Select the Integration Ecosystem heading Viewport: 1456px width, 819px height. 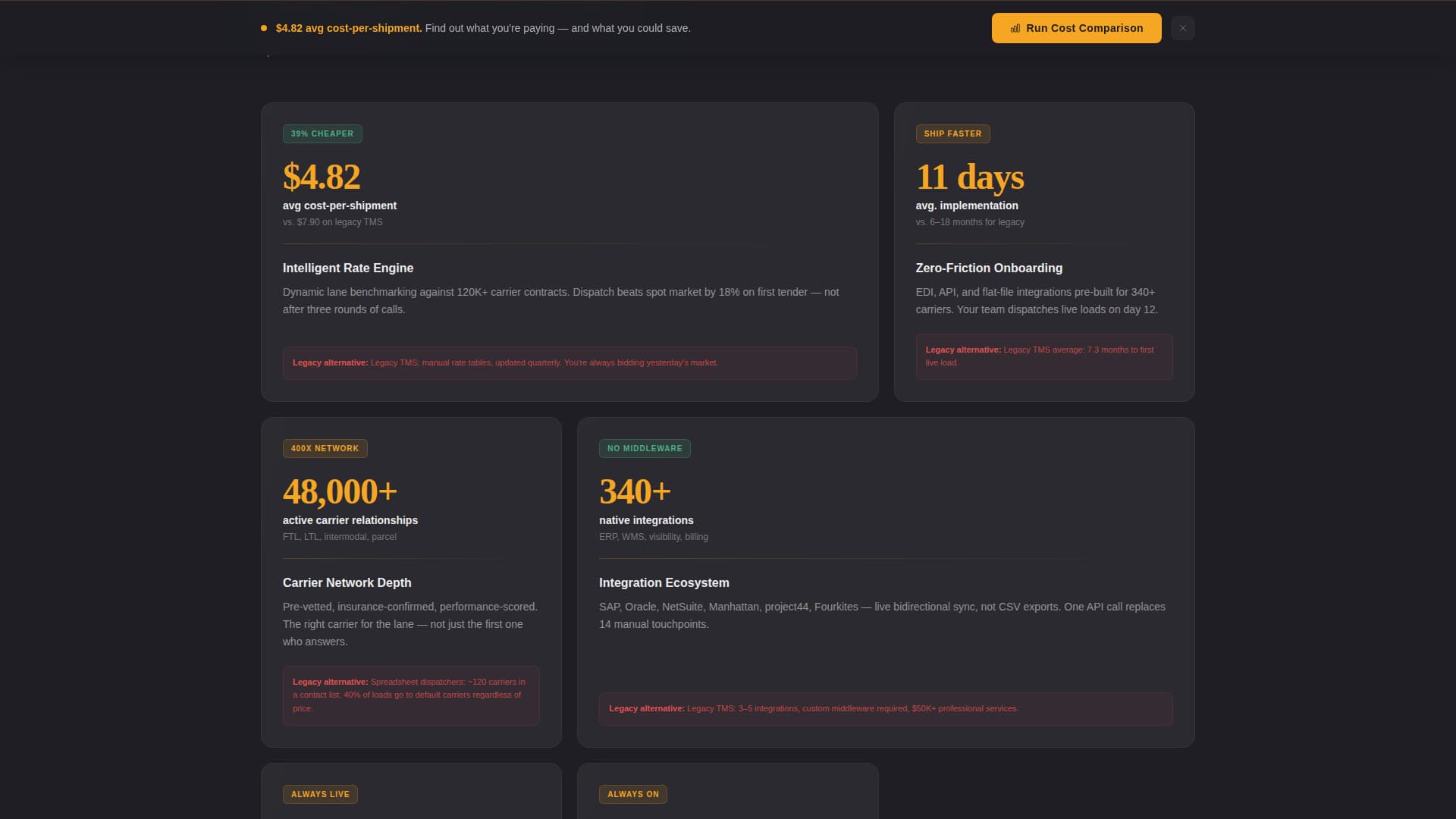click(x=664, y=582)
